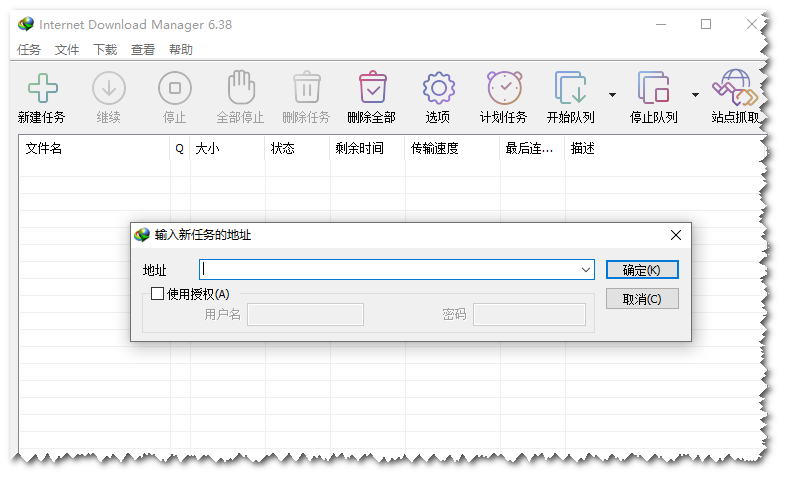Expand the 开始队列 dropdown arrow
The height and width of the screenshot is (479, 786).
(612, 95)
